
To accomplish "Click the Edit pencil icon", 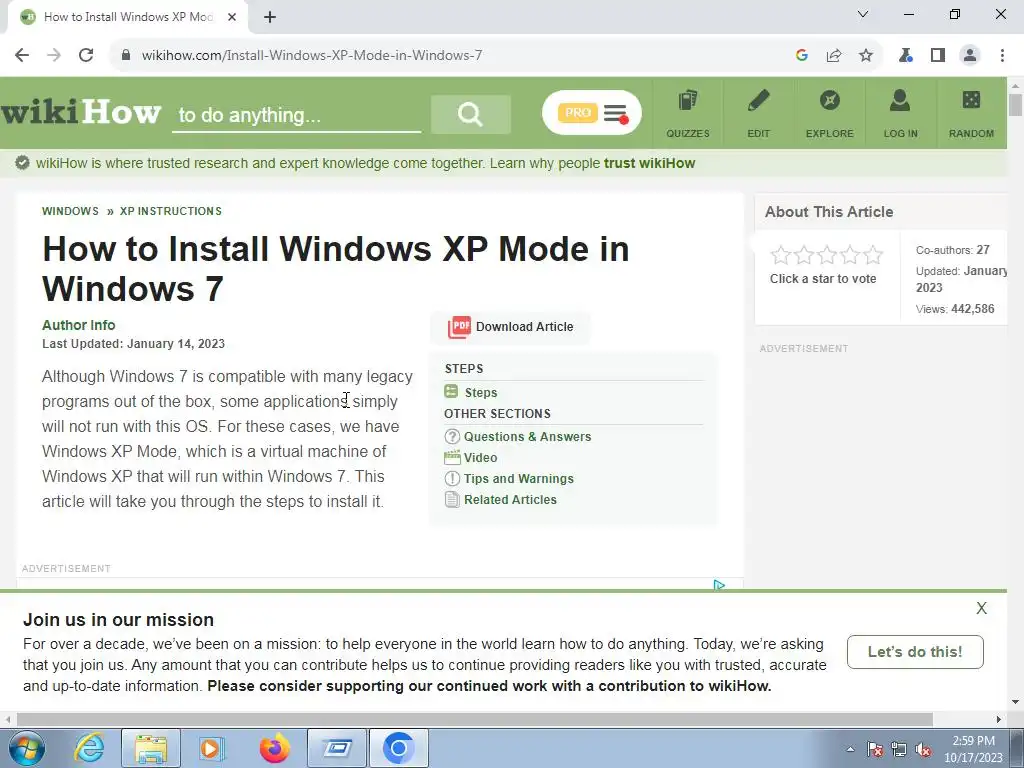I will click(x=758, y=114).
